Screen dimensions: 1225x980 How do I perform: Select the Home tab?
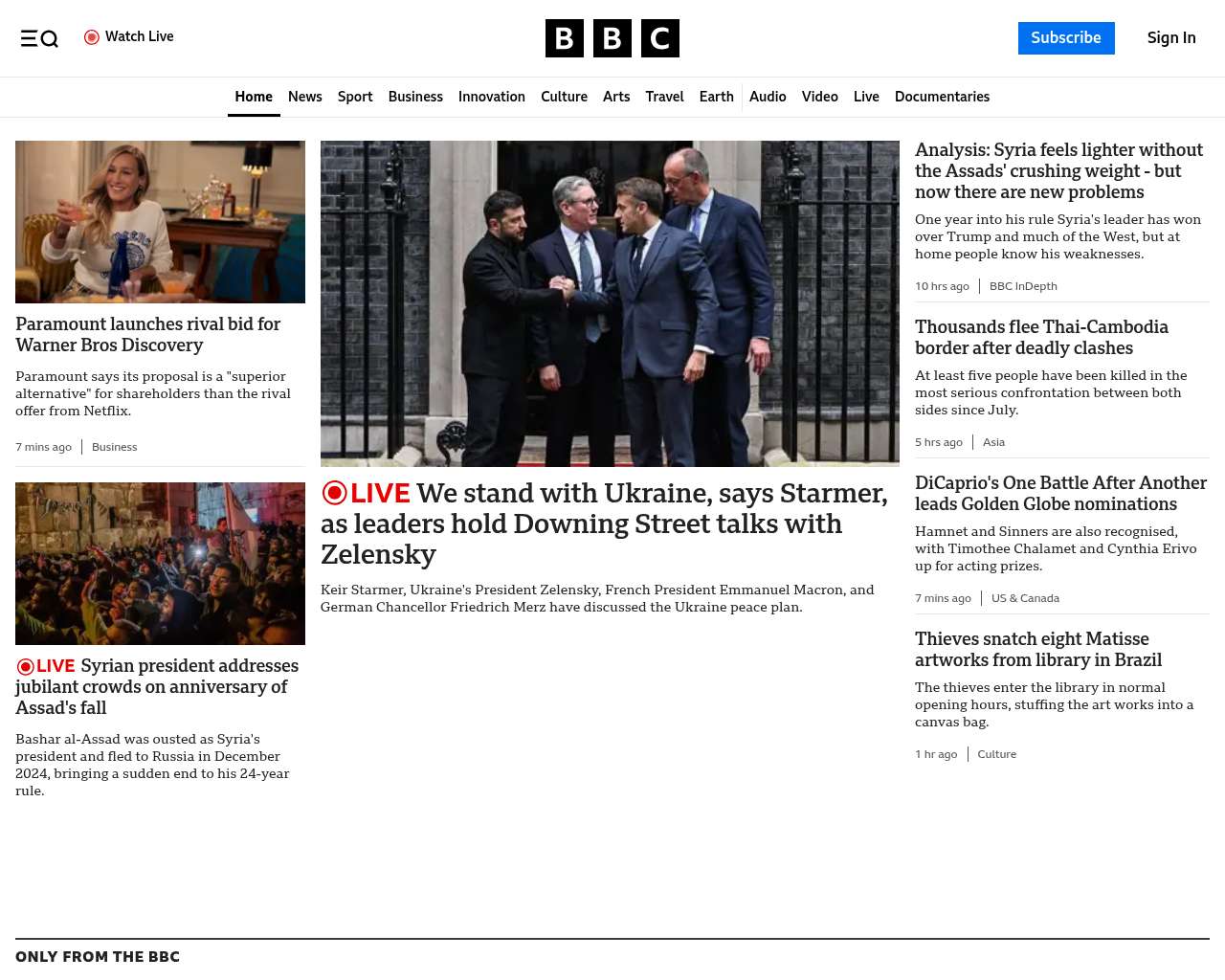click(254, 97)
